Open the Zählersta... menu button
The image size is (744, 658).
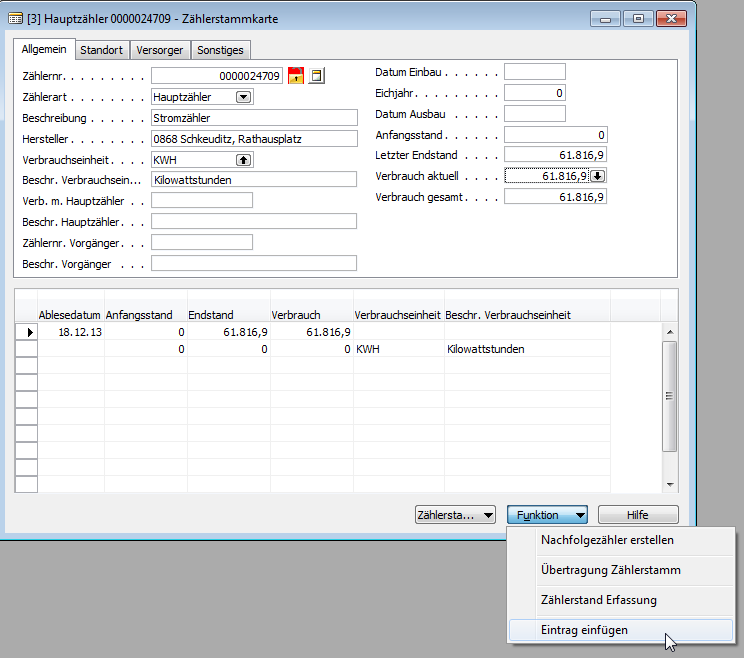tap(455, 515)
